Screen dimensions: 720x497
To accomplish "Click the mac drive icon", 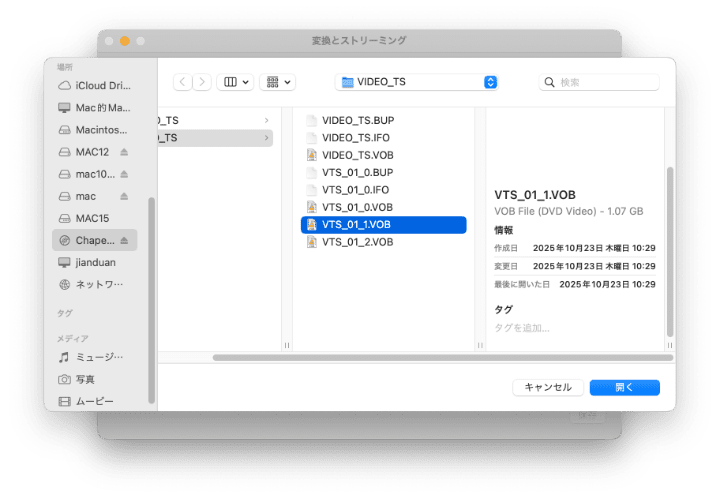I will click(64, 196).
